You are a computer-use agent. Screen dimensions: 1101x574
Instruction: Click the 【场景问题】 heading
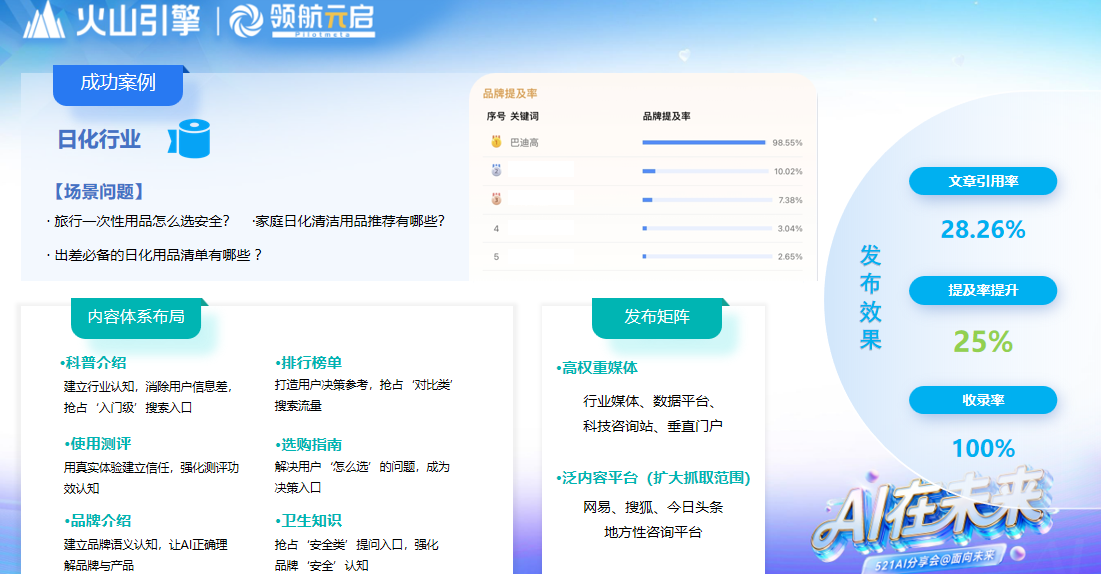[x=99, y=191]
